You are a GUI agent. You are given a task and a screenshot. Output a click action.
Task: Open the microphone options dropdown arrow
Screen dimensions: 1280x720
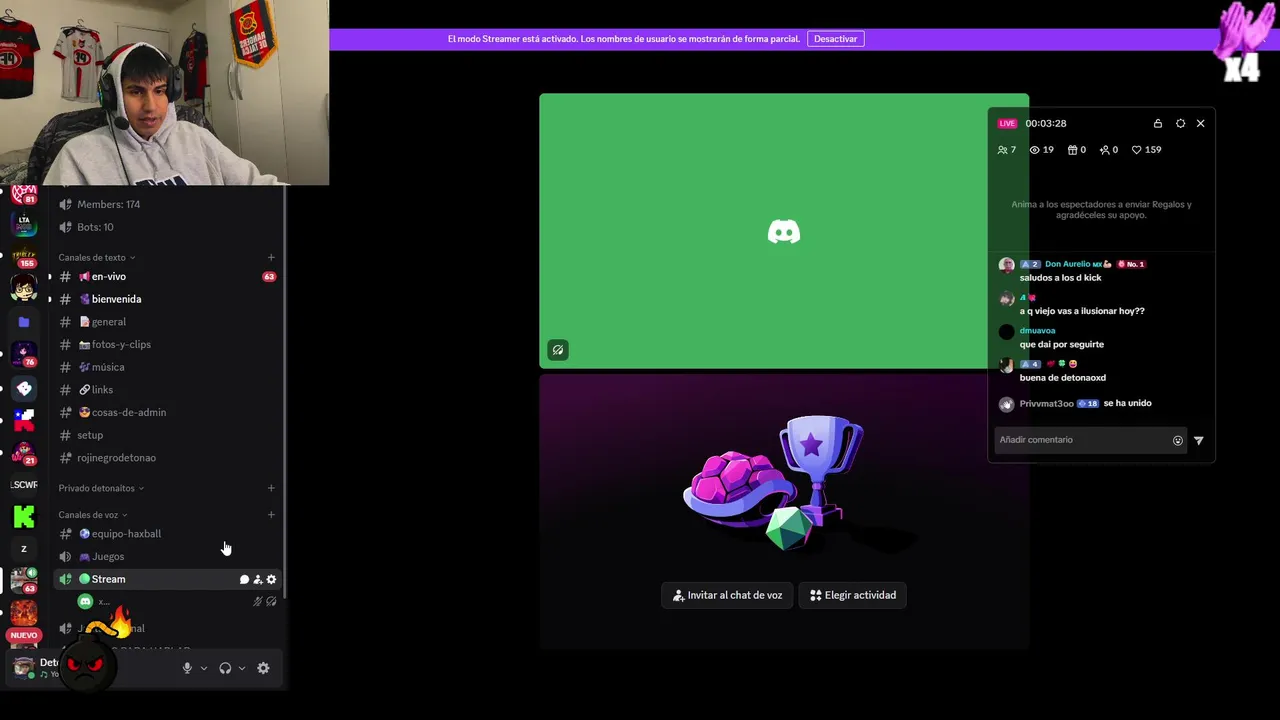pos(204,668)
